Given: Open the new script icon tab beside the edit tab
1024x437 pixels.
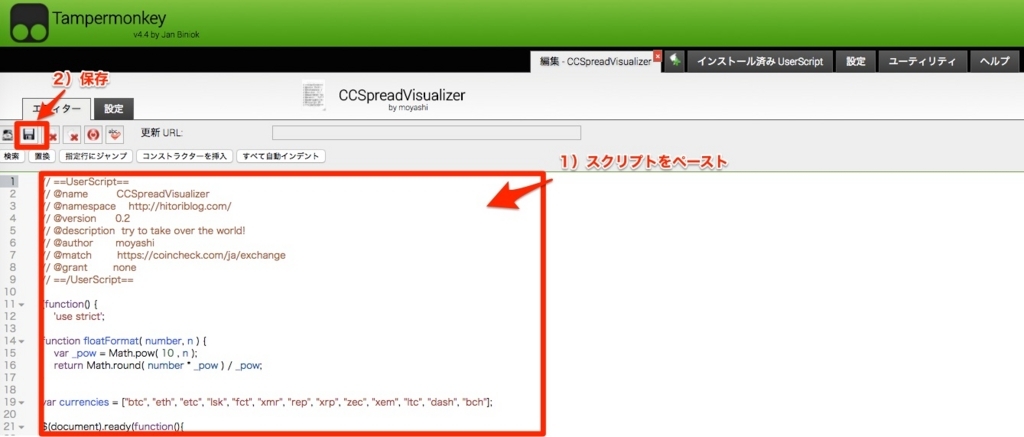Looking at the screenshot, I should (x=675, y=61).
